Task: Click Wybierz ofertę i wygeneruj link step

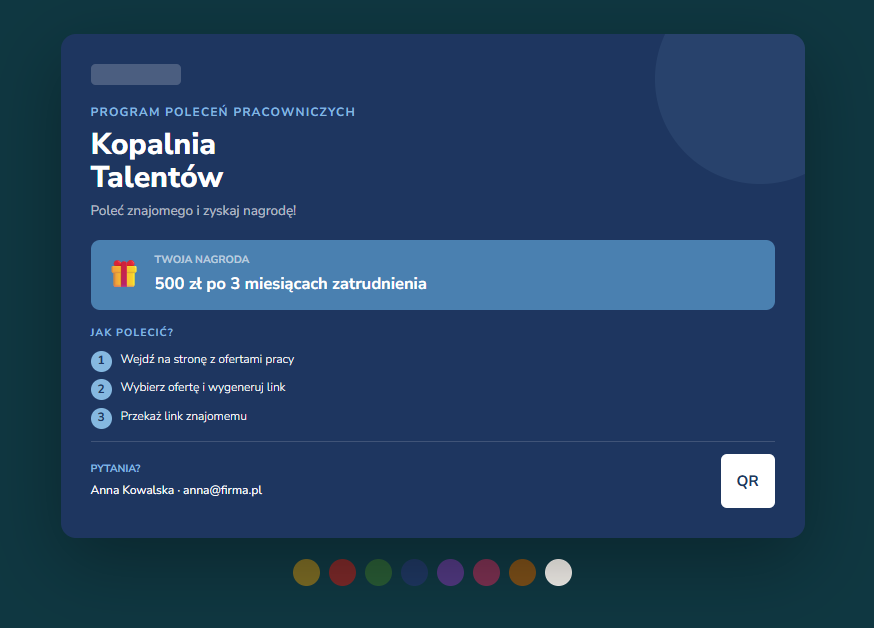Action: tap(203, 387)
